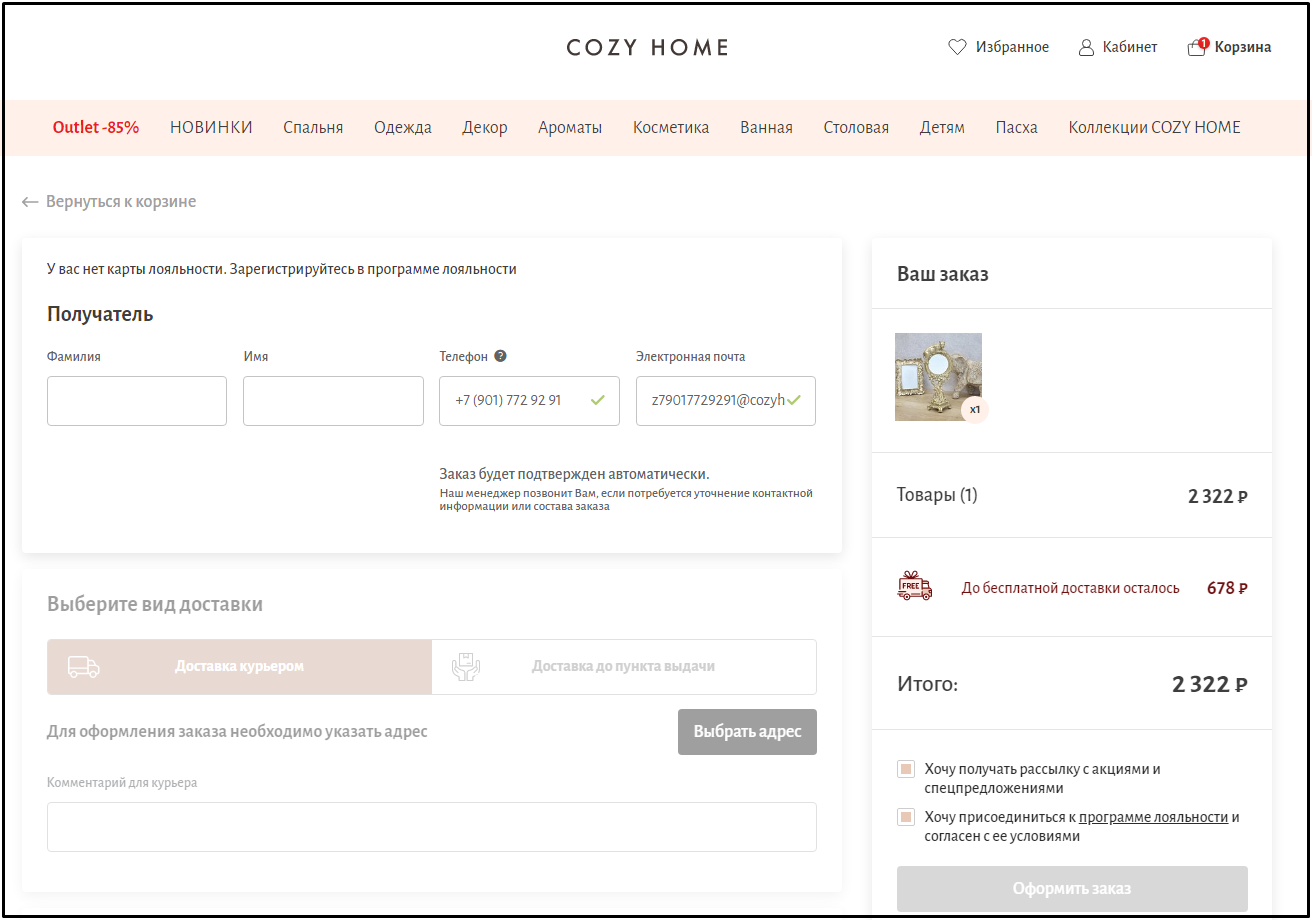Open the НОВИНКИ category
Viewport: 1312px width, 920px height.
tap(211, 127)
